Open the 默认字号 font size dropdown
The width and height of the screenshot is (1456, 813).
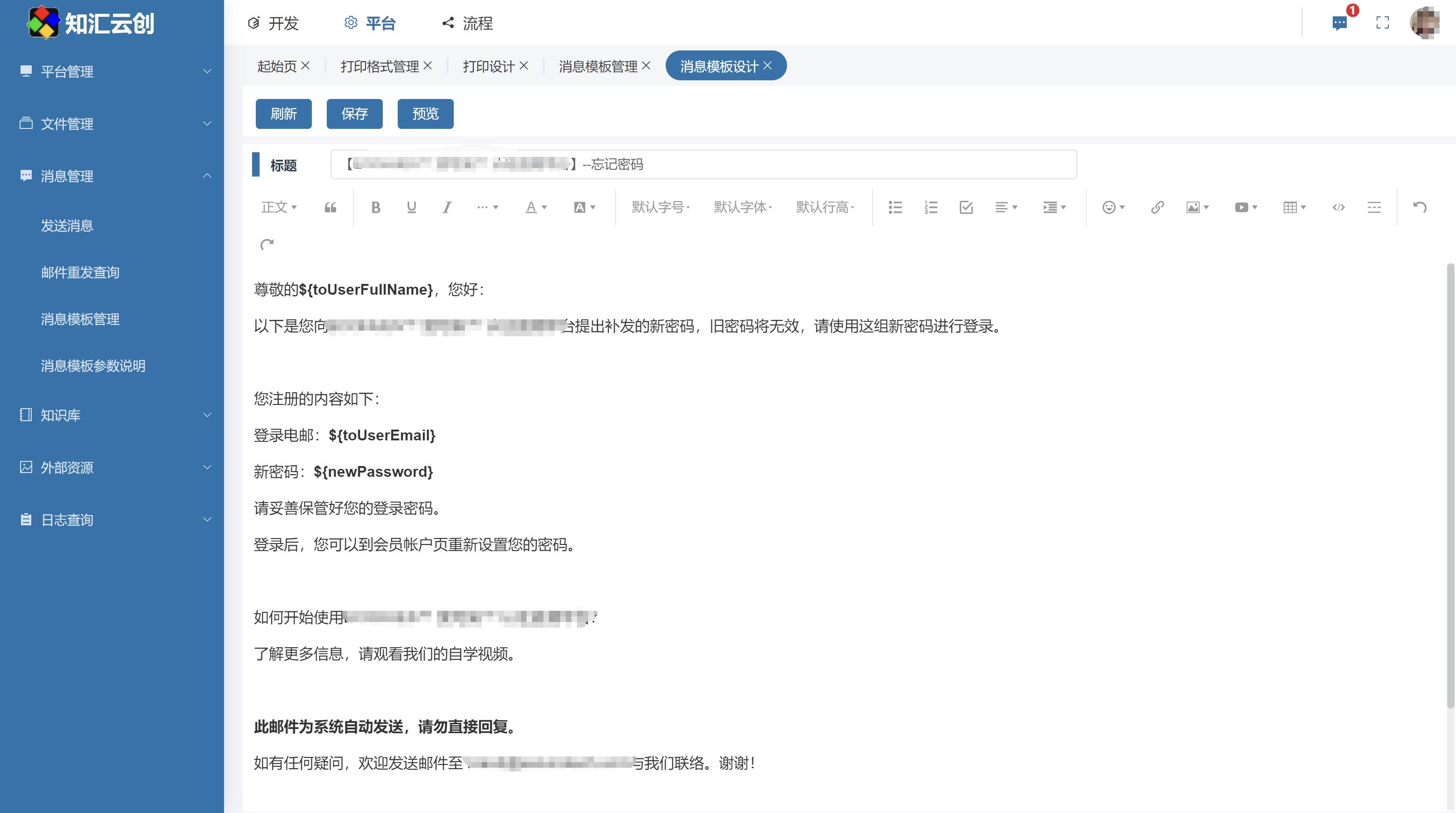pos(660,207)
